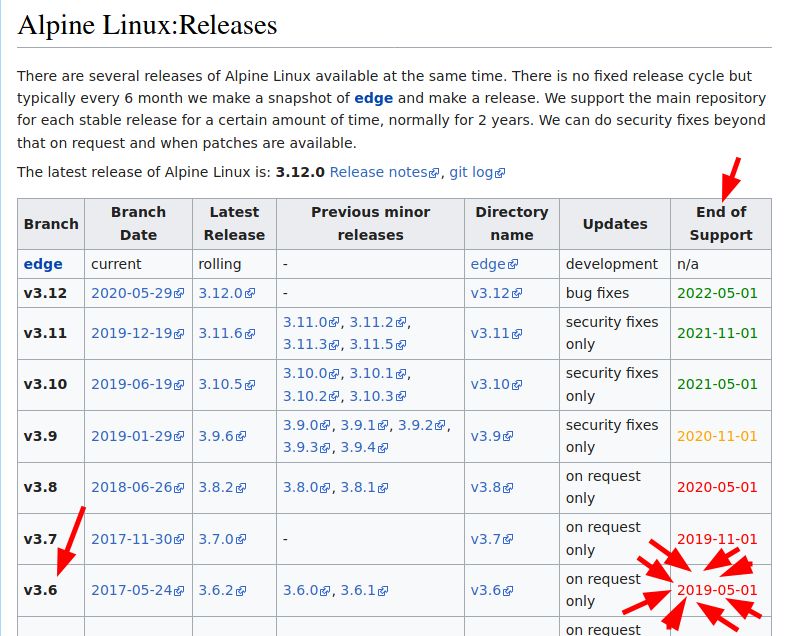The image size is (786, 636).
Task: Open the 3.6.0 previous release link
Action: (x=306, y=590)
